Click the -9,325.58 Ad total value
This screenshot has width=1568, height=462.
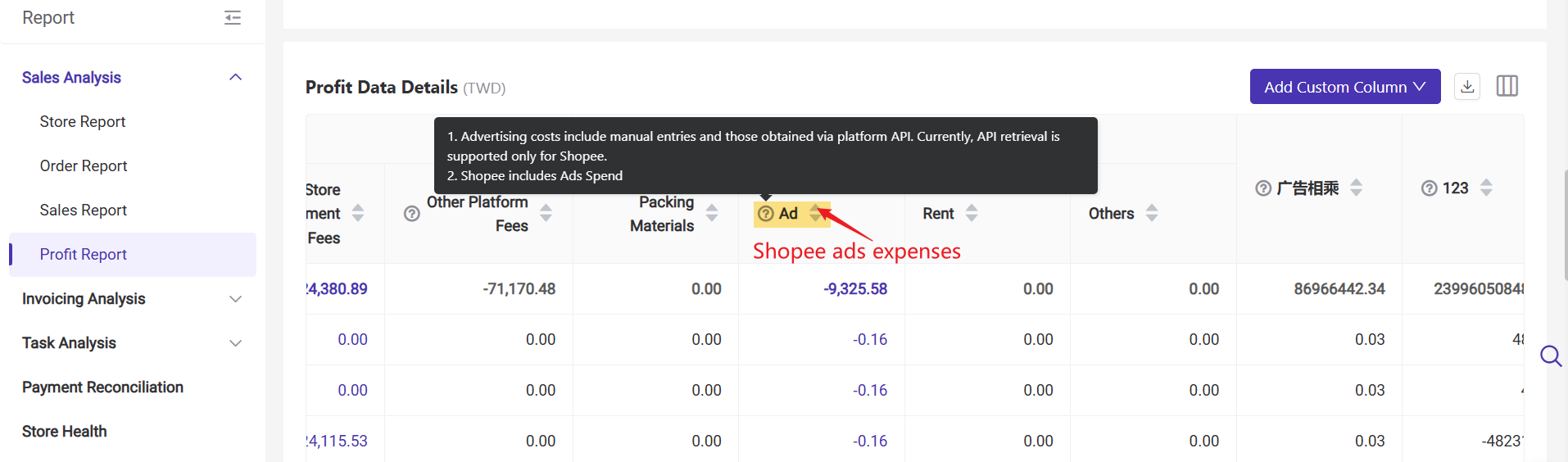854,289
